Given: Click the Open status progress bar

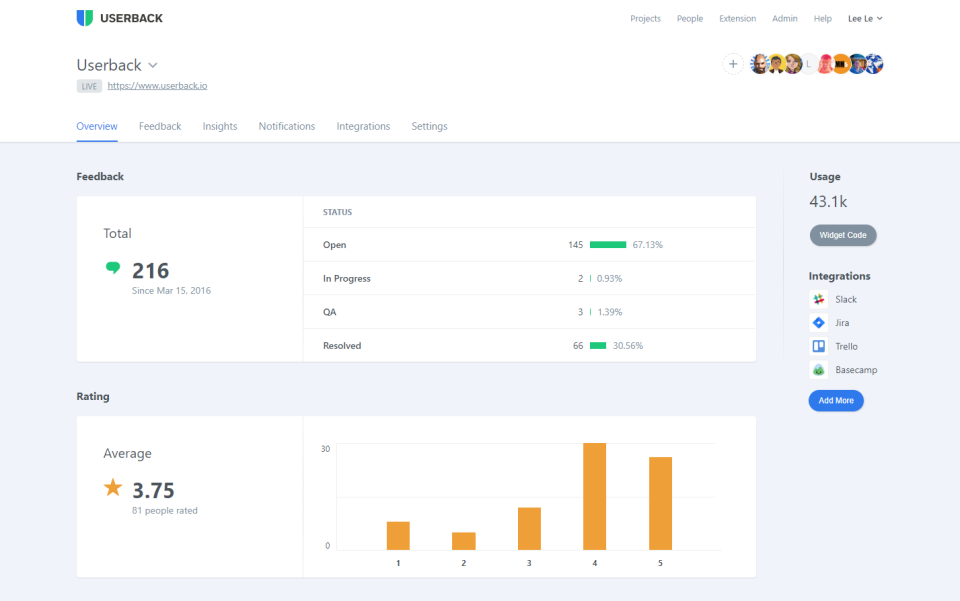Looking at the screenshot, I should point(608,245).
